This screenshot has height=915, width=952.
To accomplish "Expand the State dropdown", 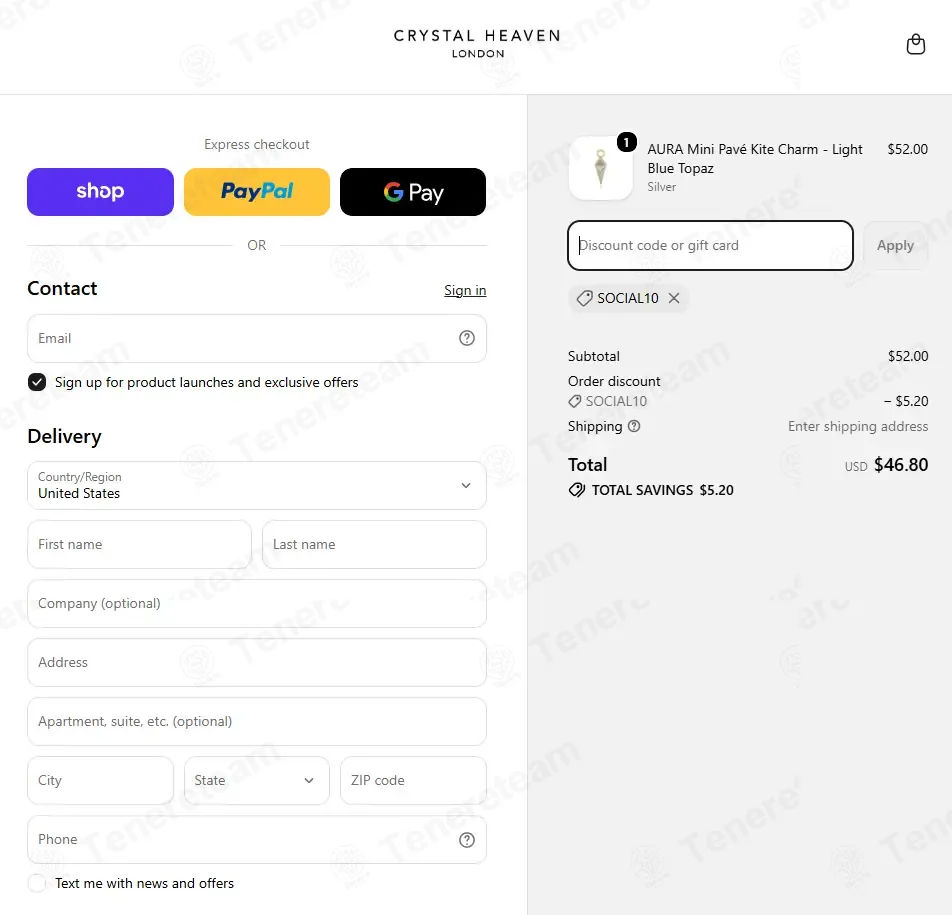I will (257, 780).
